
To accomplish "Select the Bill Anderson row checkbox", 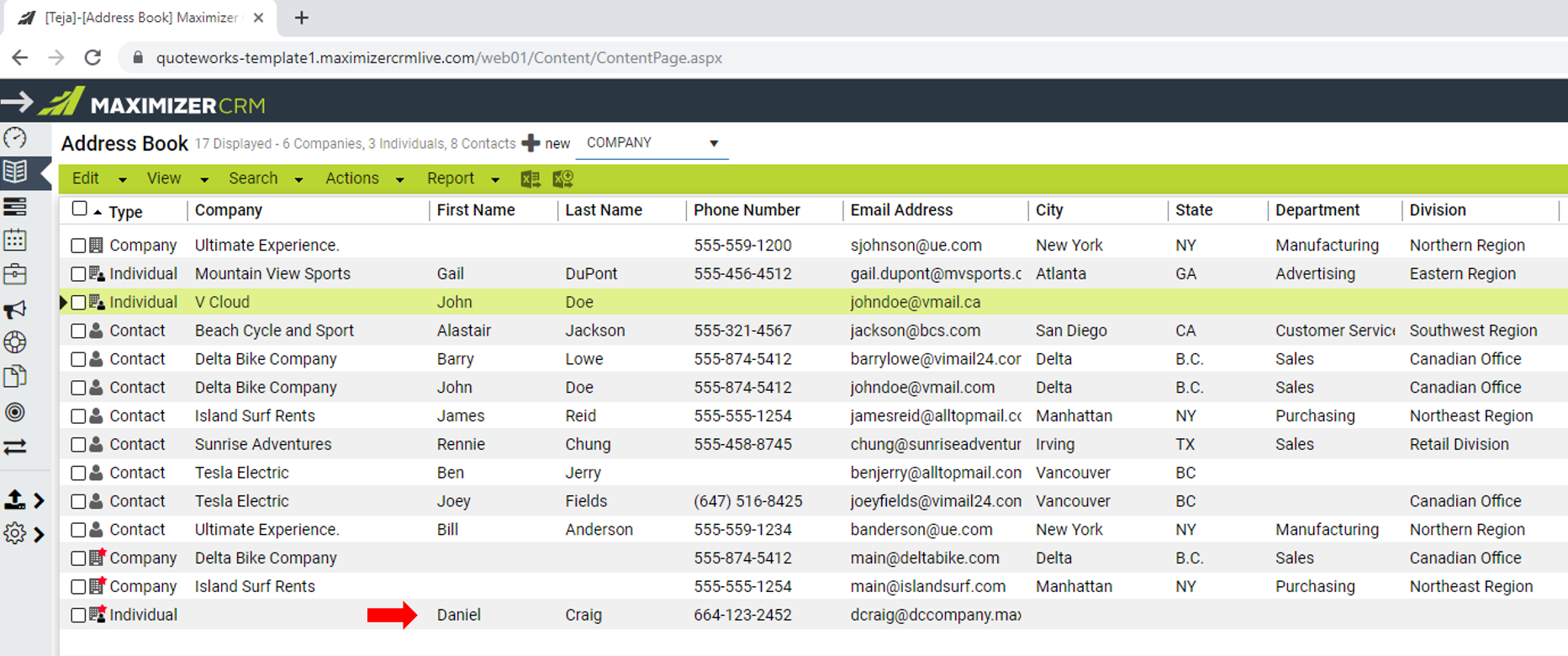I will [78, 531].
